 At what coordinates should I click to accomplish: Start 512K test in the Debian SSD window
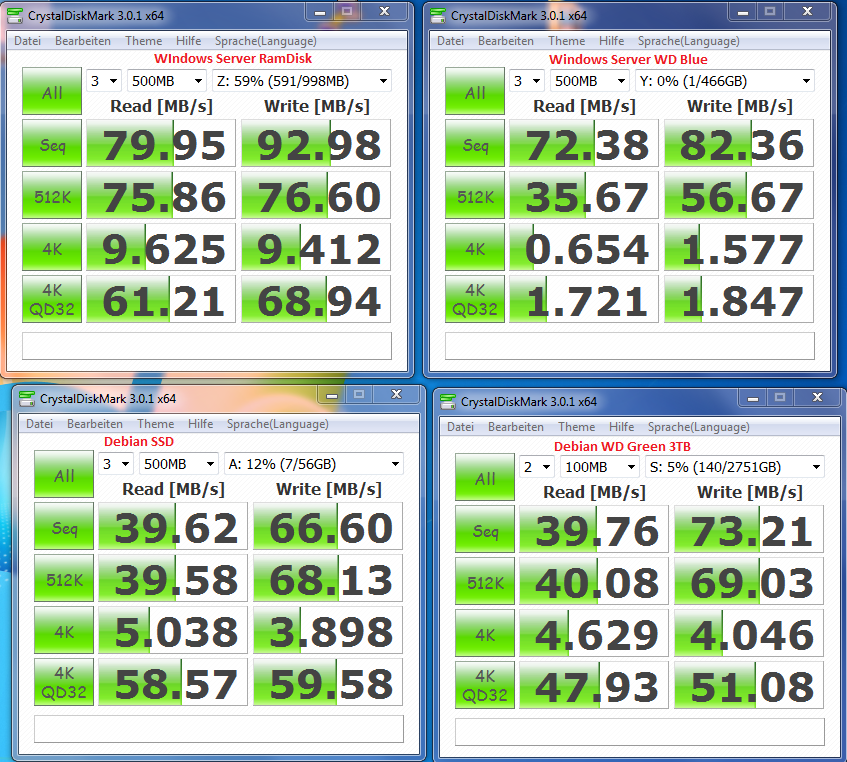coord(64,578)
